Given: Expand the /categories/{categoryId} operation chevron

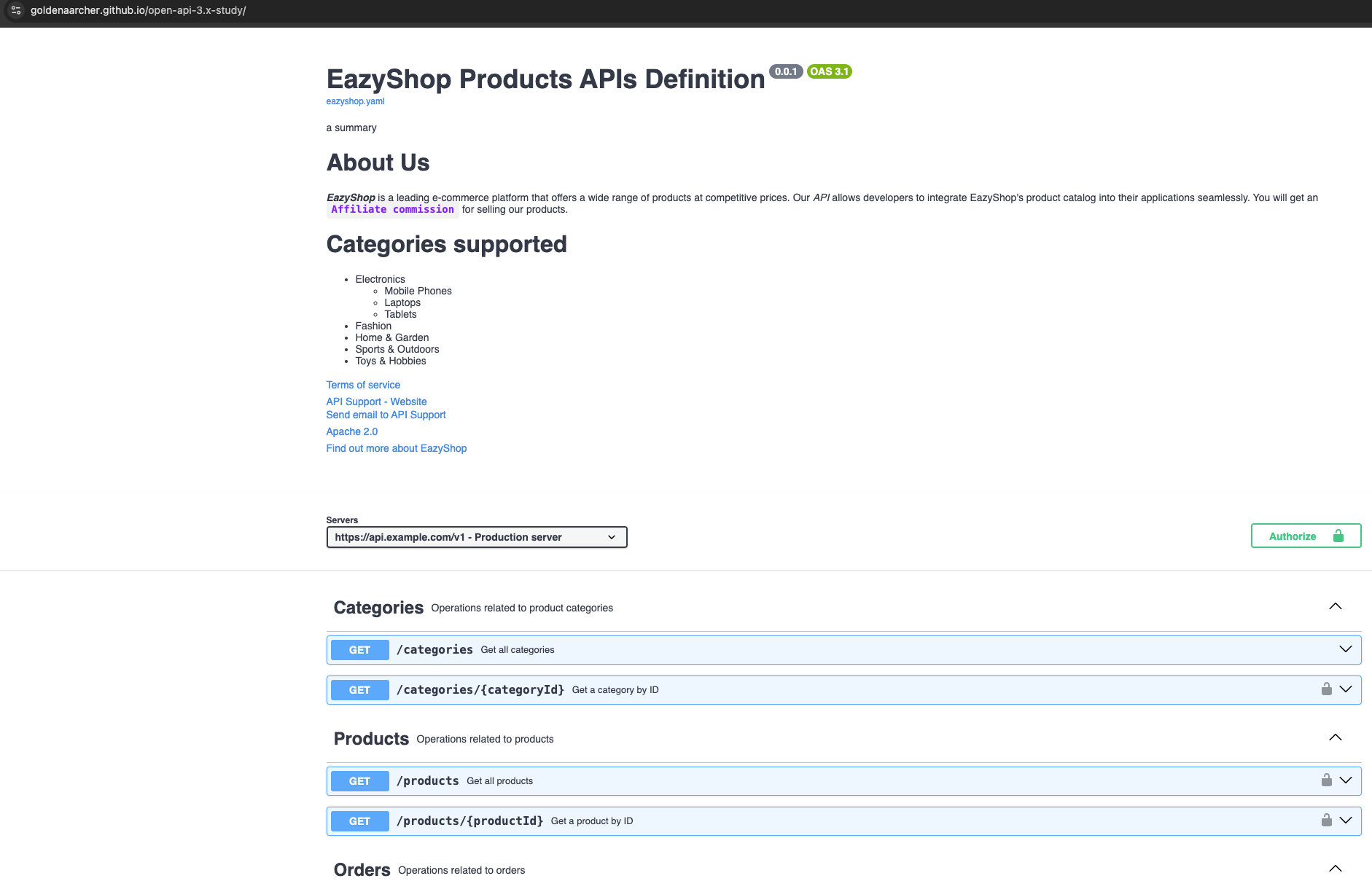Looking at the screenshot, I should coord(1346,689).
